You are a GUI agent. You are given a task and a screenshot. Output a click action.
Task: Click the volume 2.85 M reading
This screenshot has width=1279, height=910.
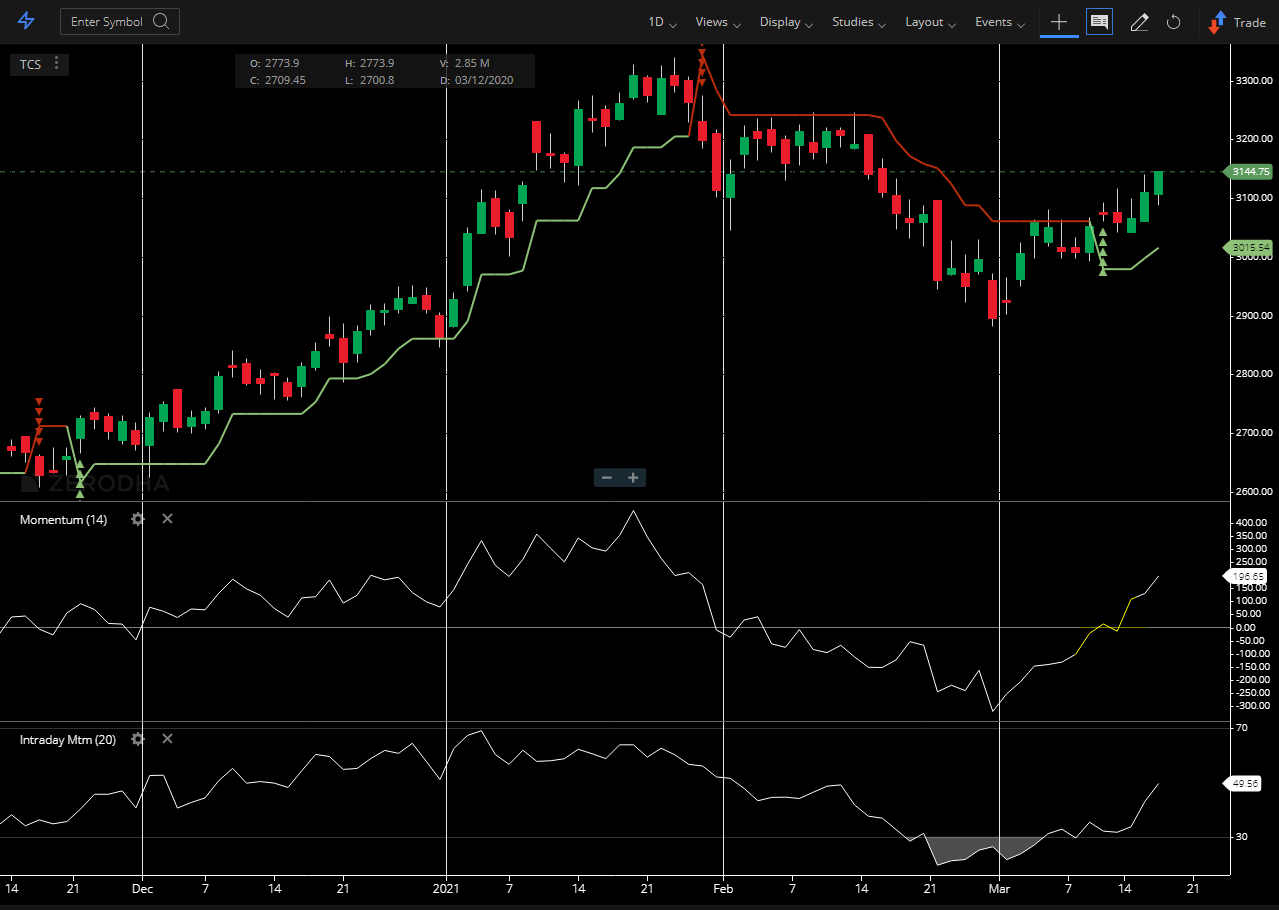pyautogui.click(x=472, y=63)
